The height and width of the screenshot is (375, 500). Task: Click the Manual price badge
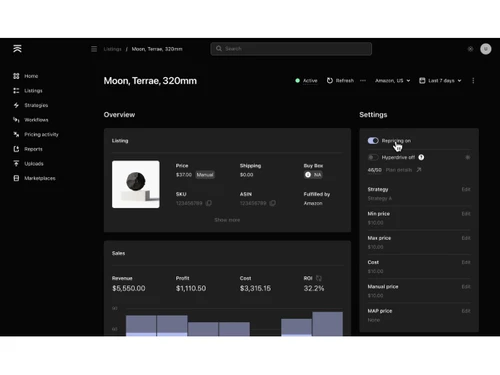pyautogui.click(x=205, y=175)
